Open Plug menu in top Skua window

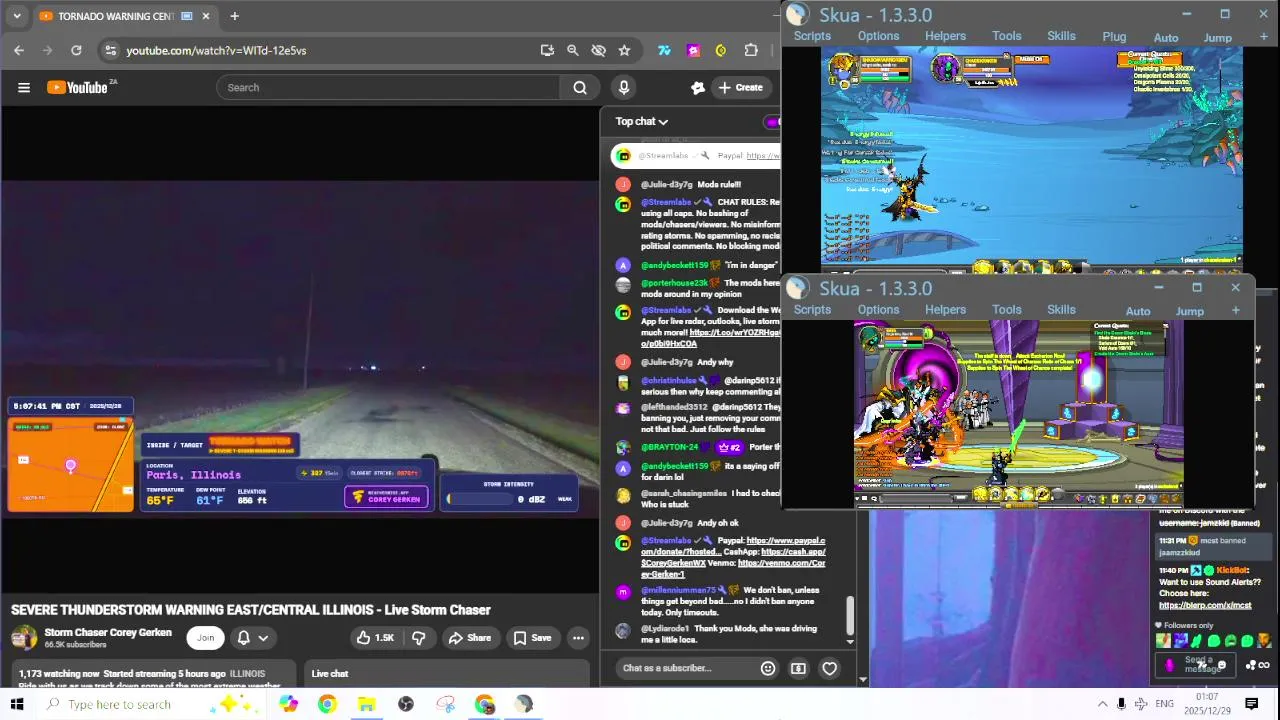point(1114,37)
